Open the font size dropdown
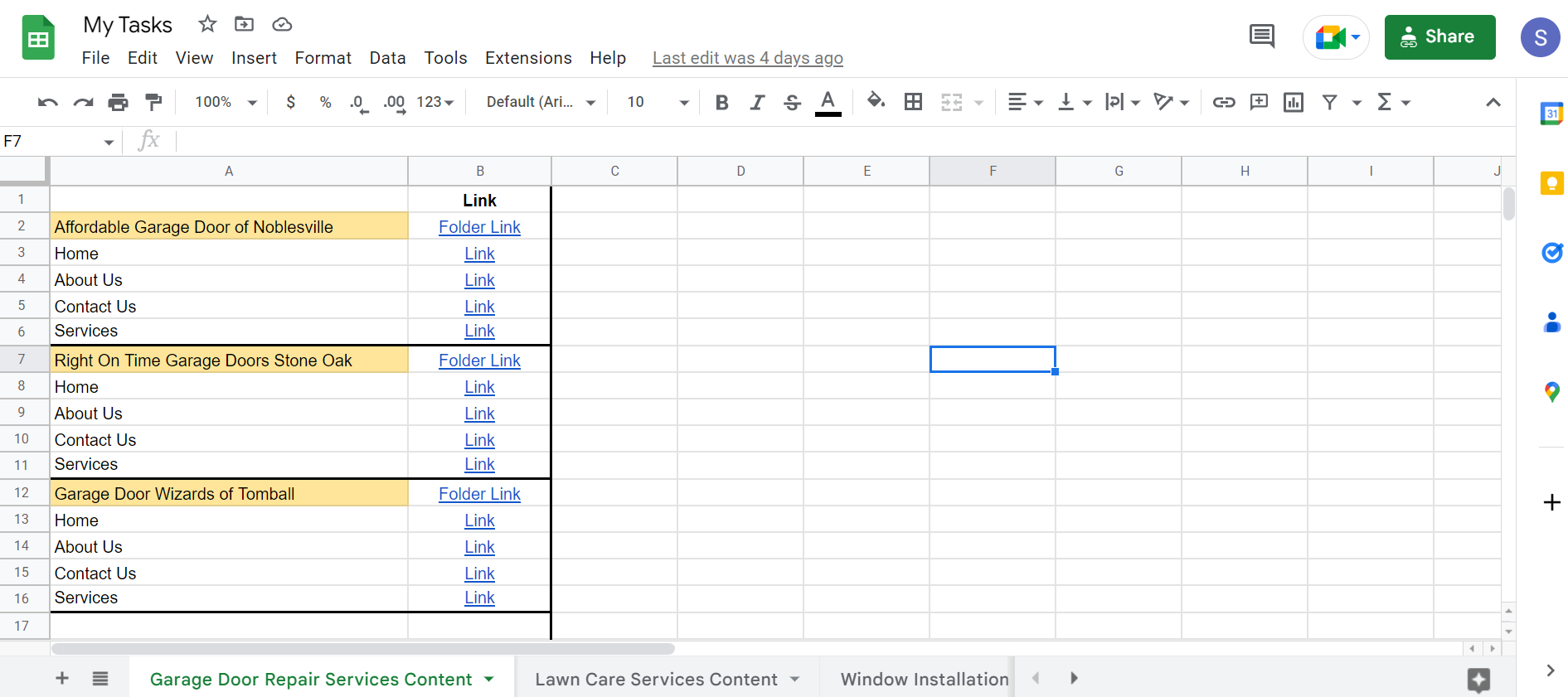This screenshot has width=1568, height=697. tap(658, 102)
